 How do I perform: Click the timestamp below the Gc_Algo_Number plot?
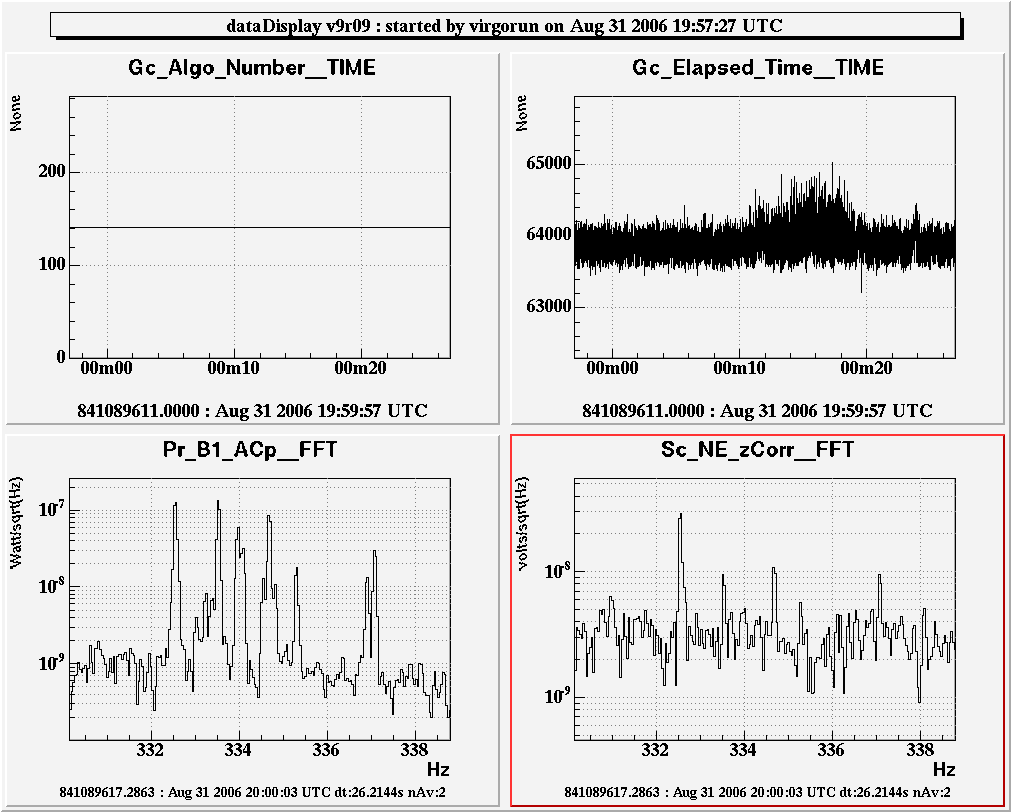click(x=253, y=411)
